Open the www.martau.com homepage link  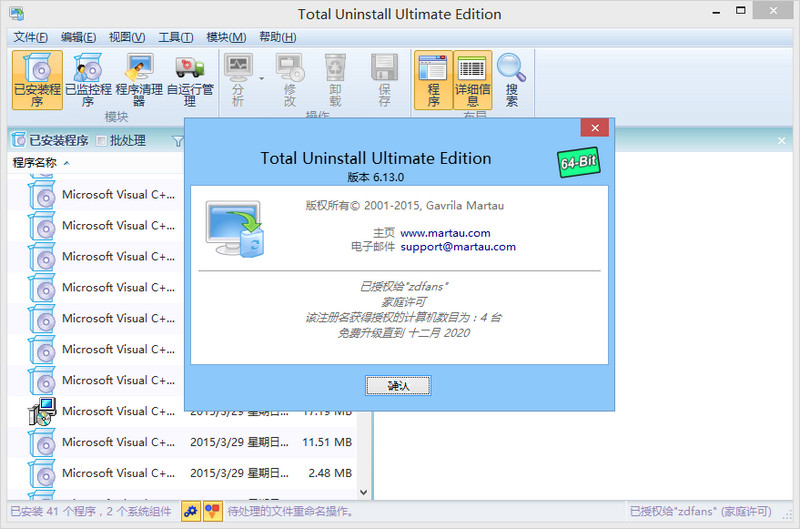click(445, 233)
